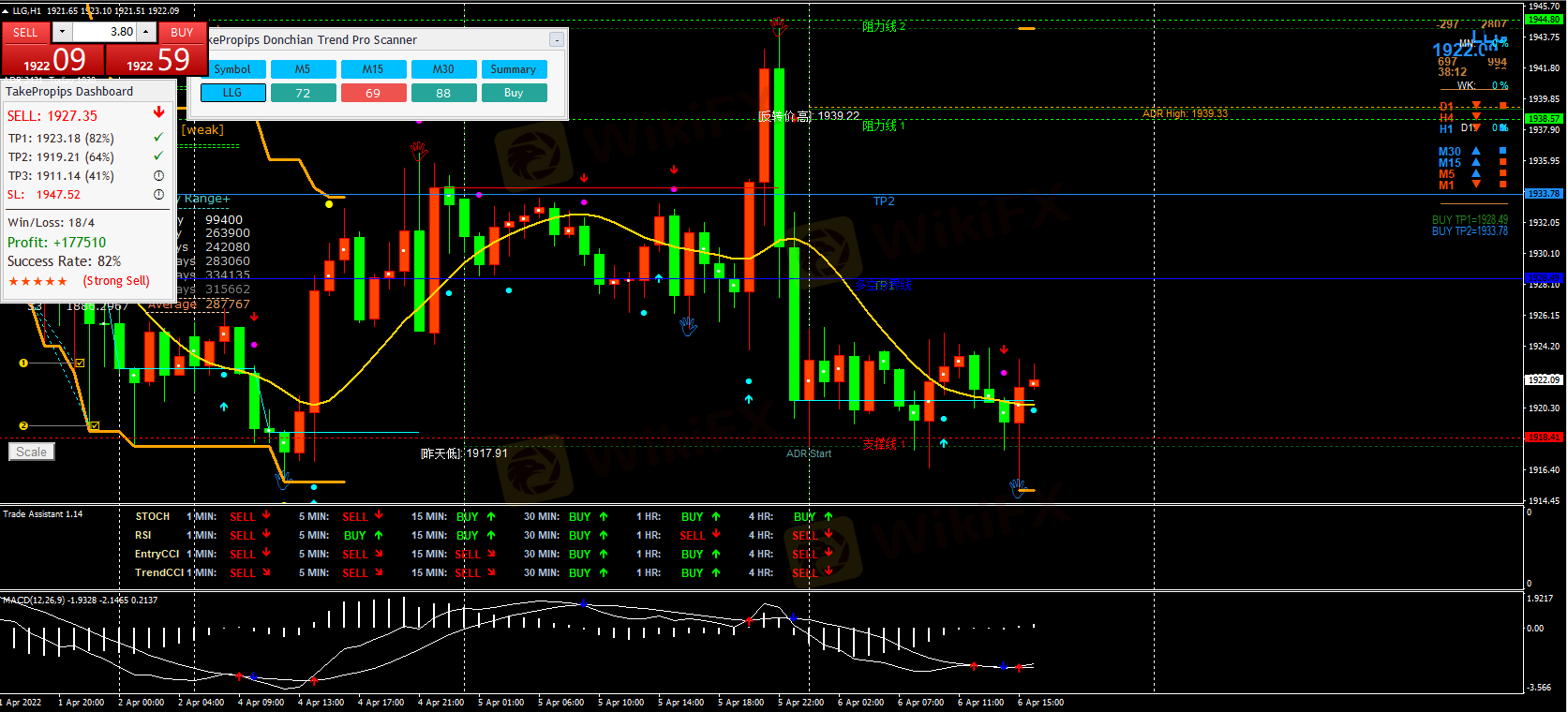
Task: Click the green checkmark next to TP2
Action: coord(158,156)
